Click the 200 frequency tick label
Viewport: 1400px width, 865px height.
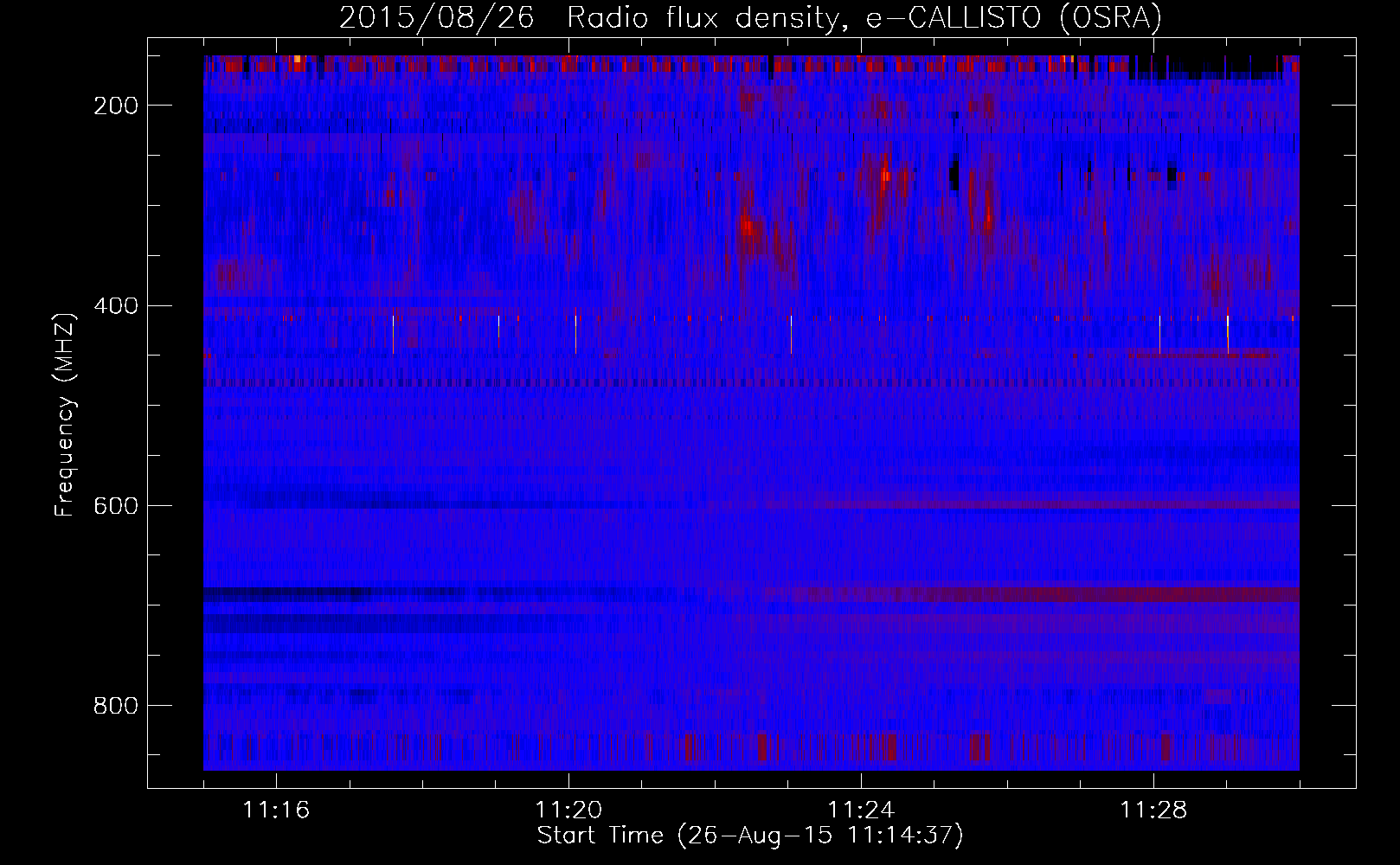[x=117, y=106]
